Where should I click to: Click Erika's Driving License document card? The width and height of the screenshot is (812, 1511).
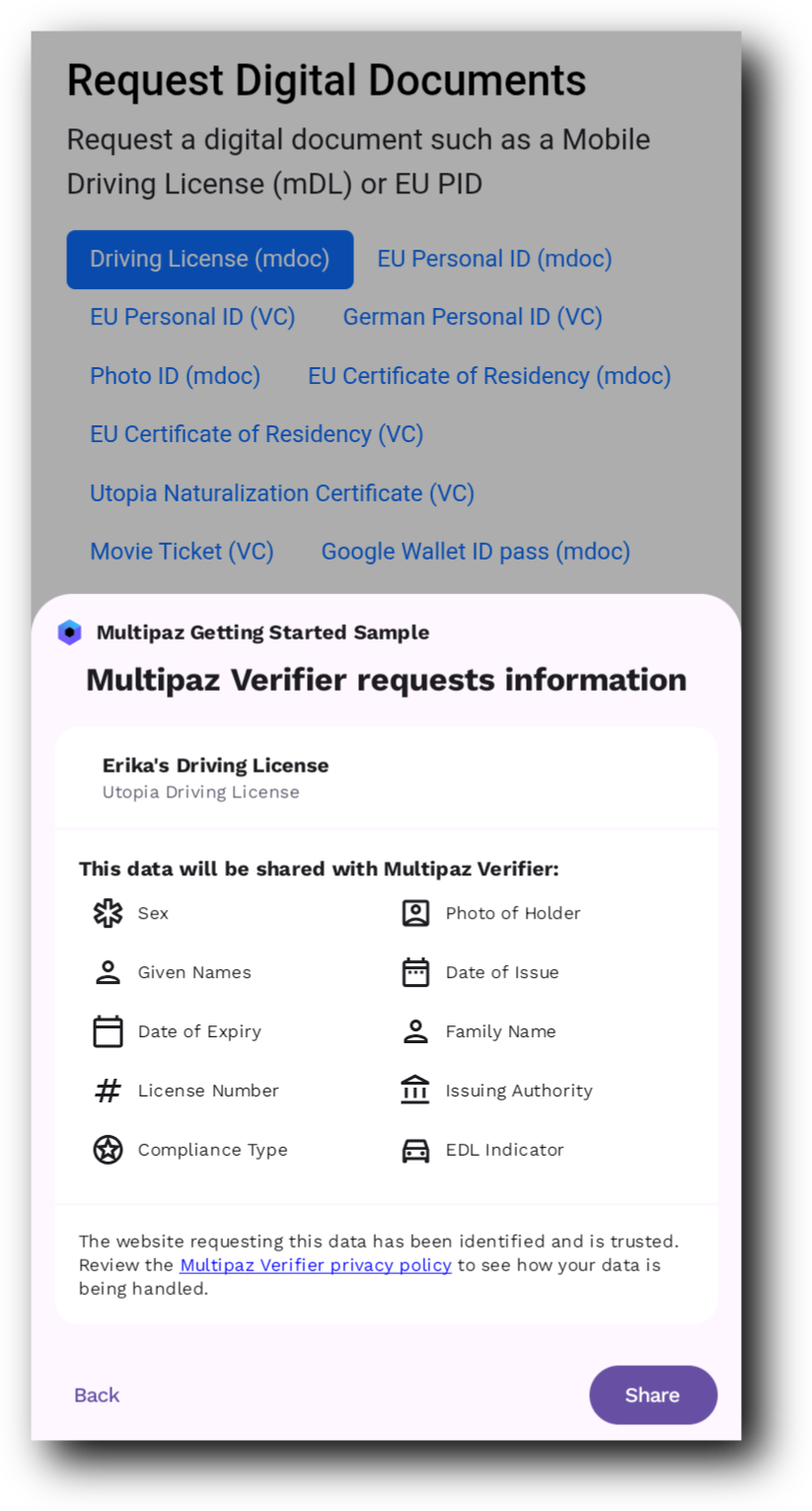385,778
